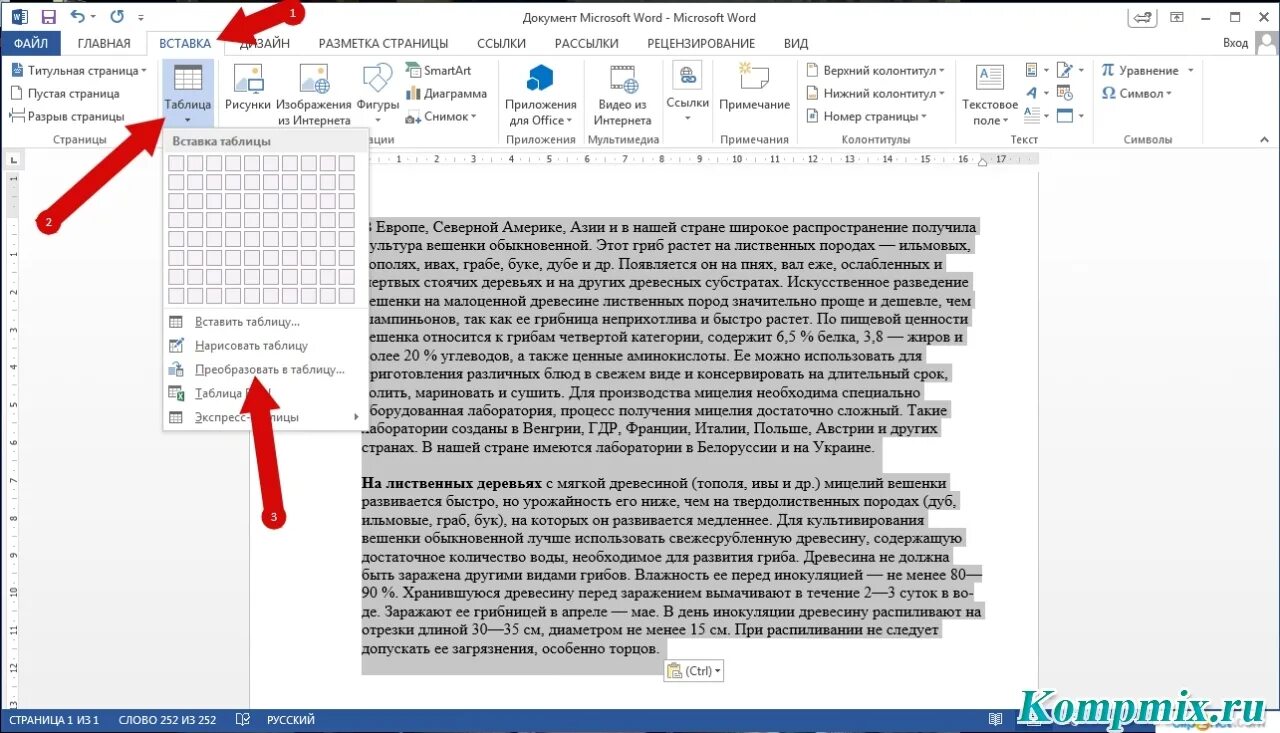Add a drop cap (буквица)

1034,116
